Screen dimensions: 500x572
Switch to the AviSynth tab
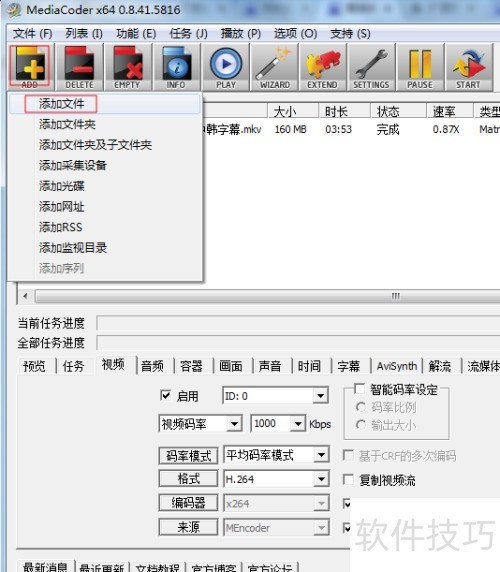[x=397, y=366]
